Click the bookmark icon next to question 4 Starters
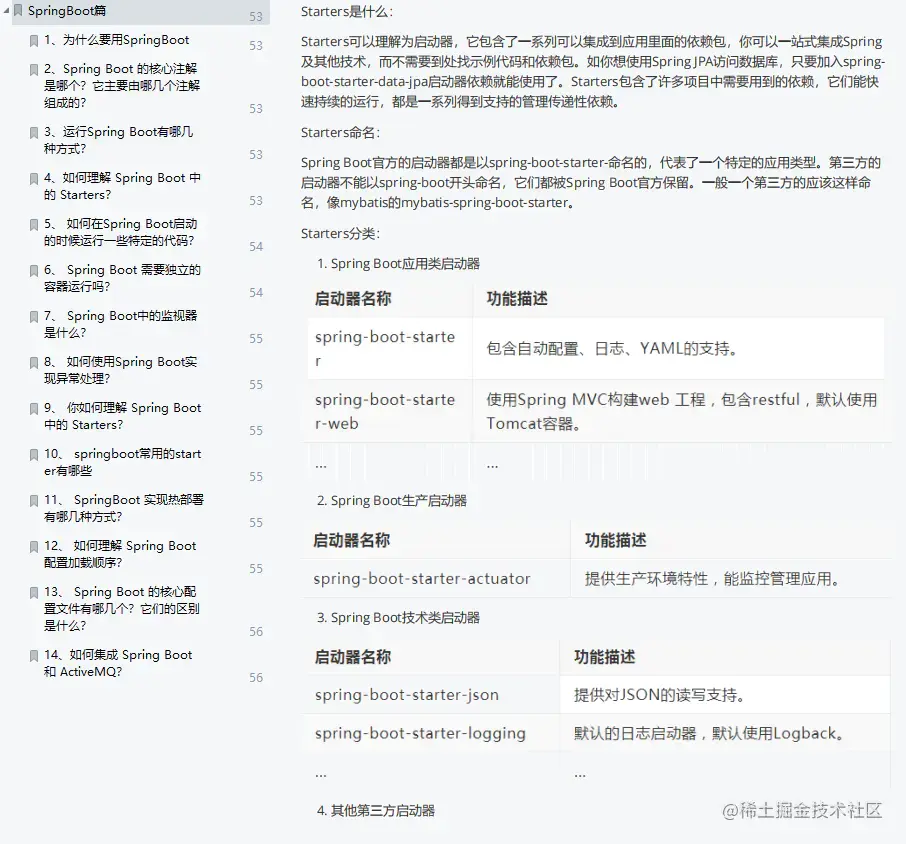Image resolution: width=906 pixels, height=844 pixels. pyautogui.click(x=34, y=178)
